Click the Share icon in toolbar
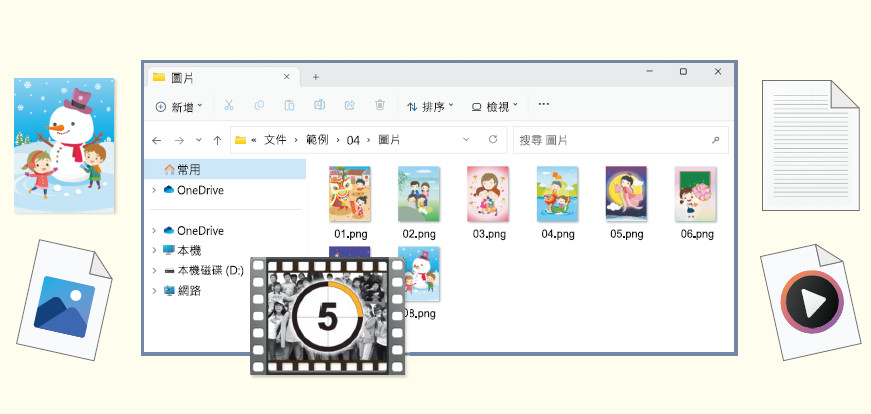 pos(349,105)
